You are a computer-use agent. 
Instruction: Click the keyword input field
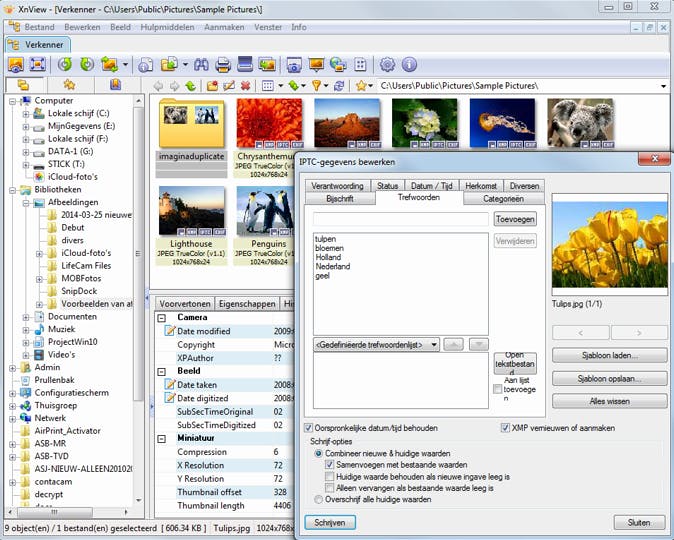pos(400,218)
